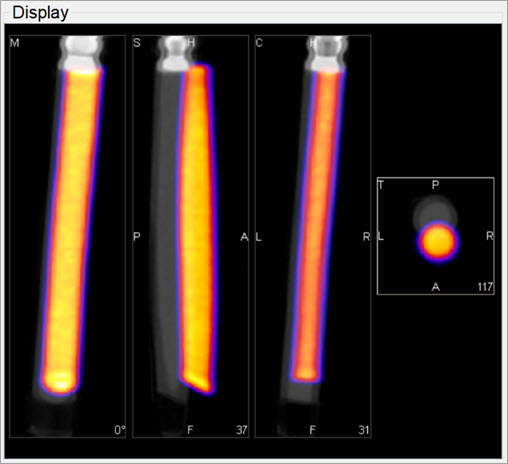Click the bright lower tip in MIP view
Viewport: 508px width, 464px height.
click(60, 382)
